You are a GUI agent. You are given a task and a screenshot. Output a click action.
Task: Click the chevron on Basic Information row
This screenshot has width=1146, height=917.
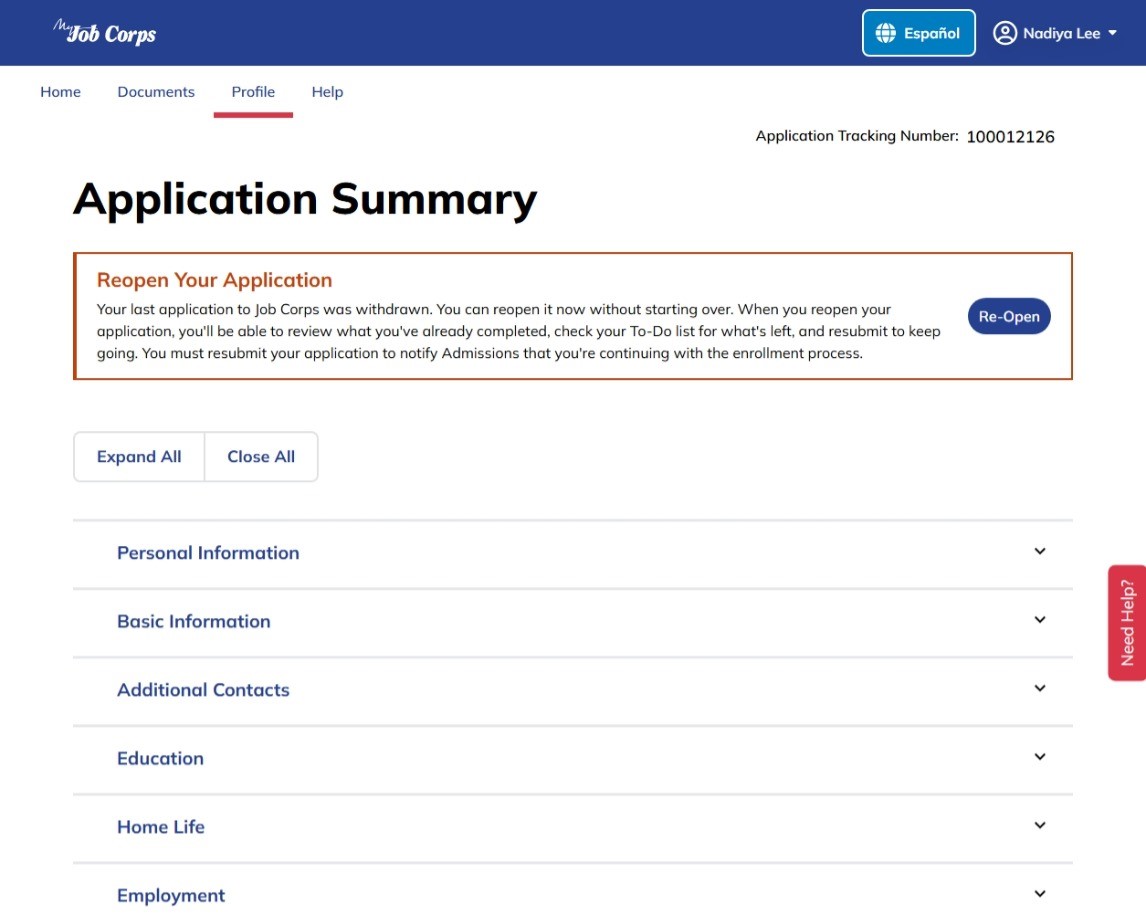point(1040,620)
